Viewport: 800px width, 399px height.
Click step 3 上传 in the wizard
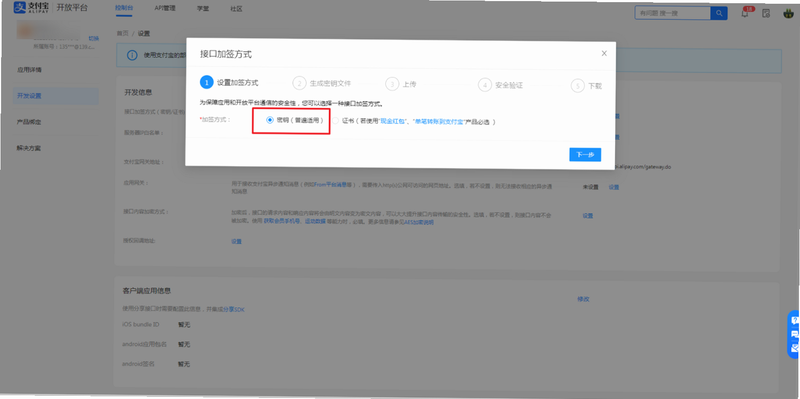point(401,84)
